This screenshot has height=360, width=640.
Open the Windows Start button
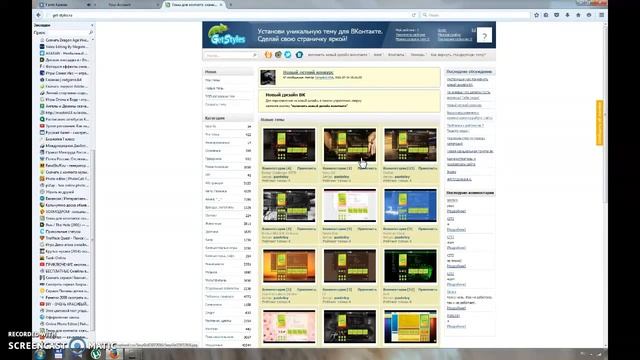tap(40, 354)
